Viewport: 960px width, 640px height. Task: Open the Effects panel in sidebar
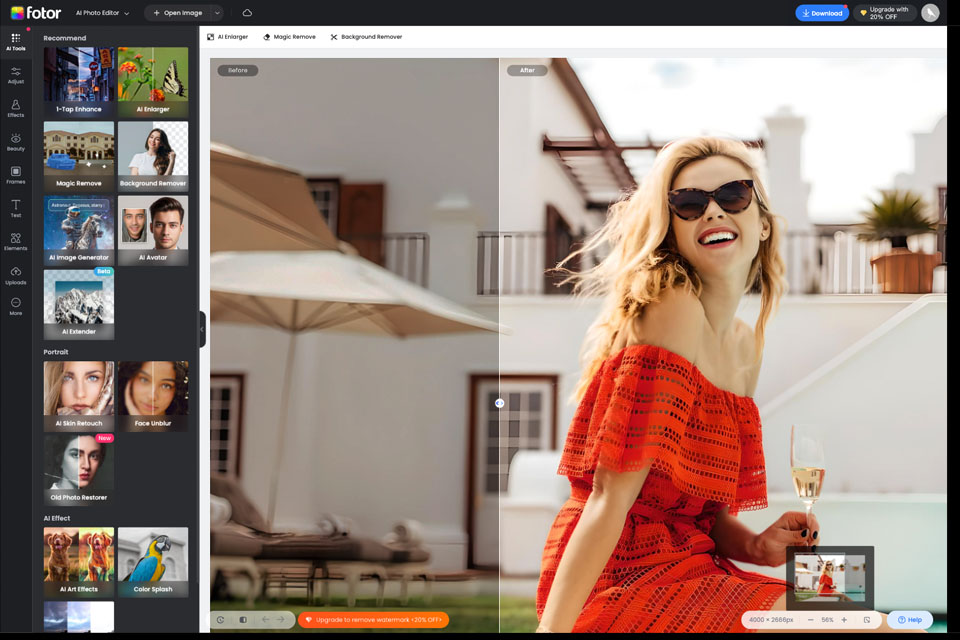tap(16, 109)
